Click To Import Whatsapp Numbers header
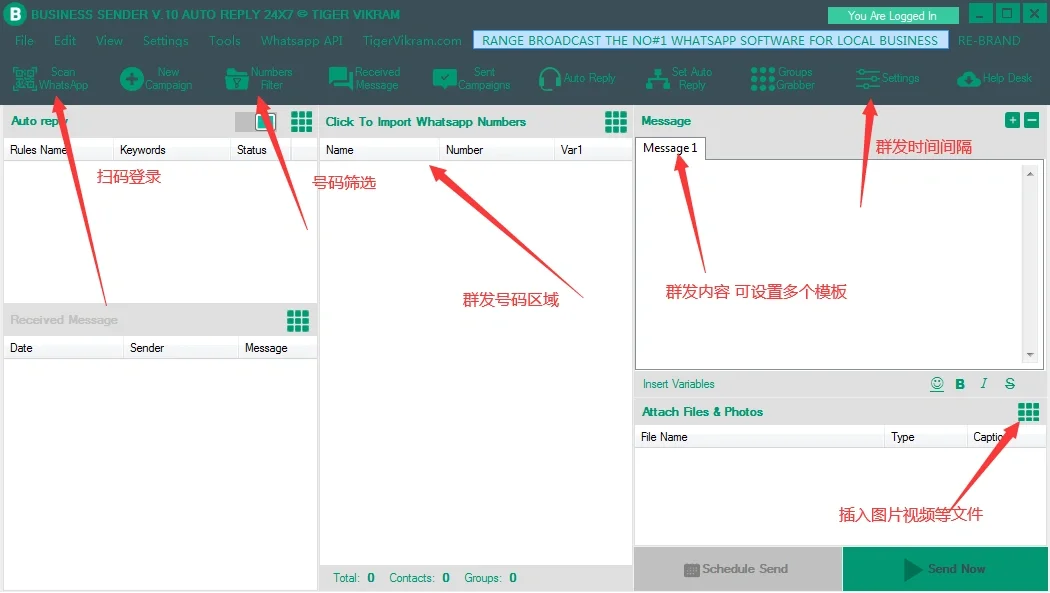Image resolution: width=1050 pixels, height=593 pixels. tap(425, 122)
